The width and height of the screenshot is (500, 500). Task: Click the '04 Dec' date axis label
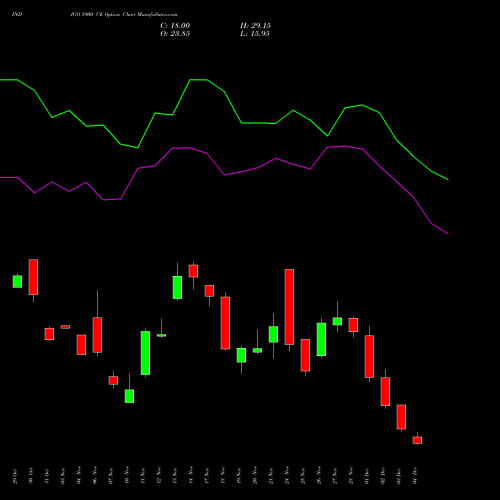(x=415, y=476)
